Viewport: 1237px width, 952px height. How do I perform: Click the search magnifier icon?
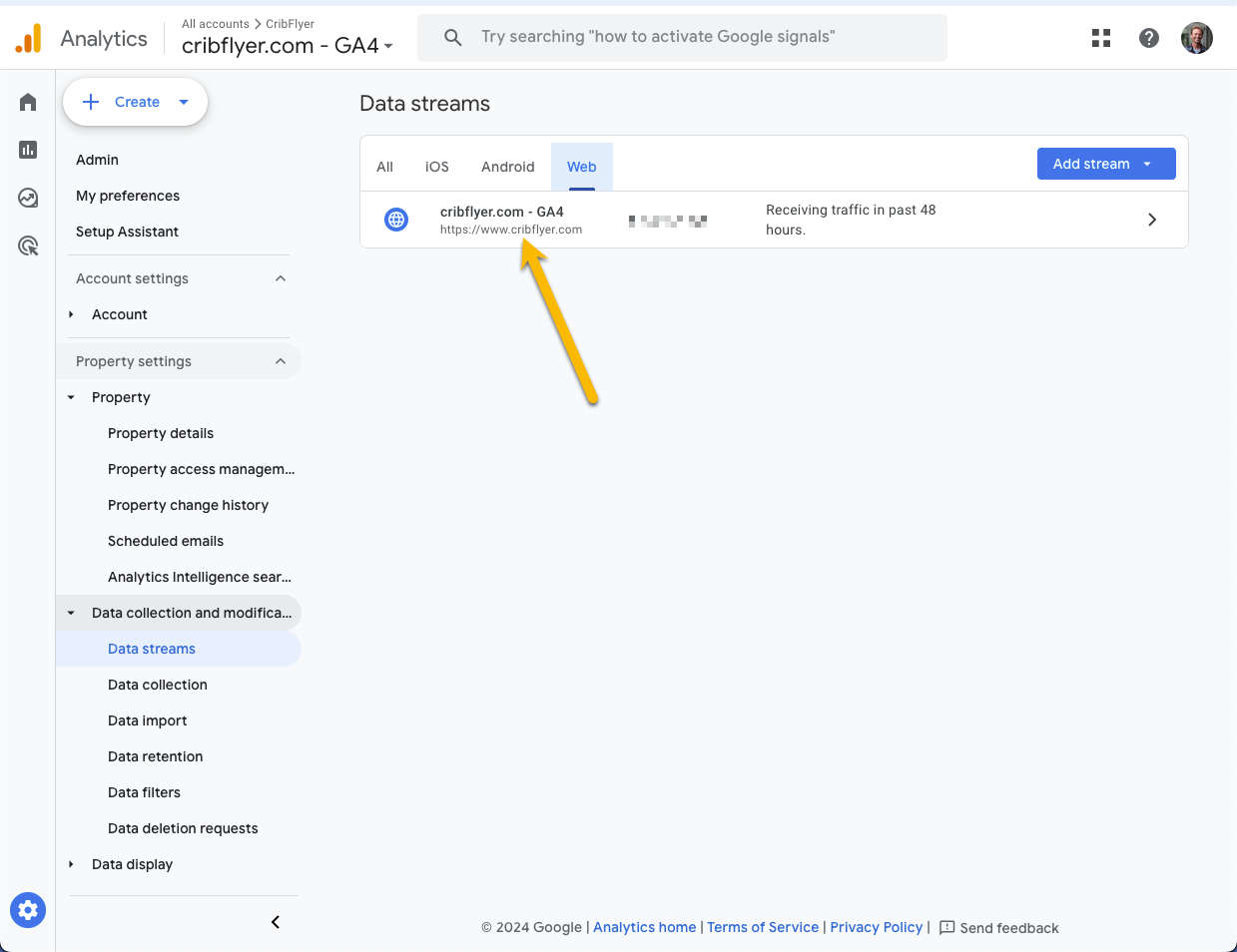[452, 37]
